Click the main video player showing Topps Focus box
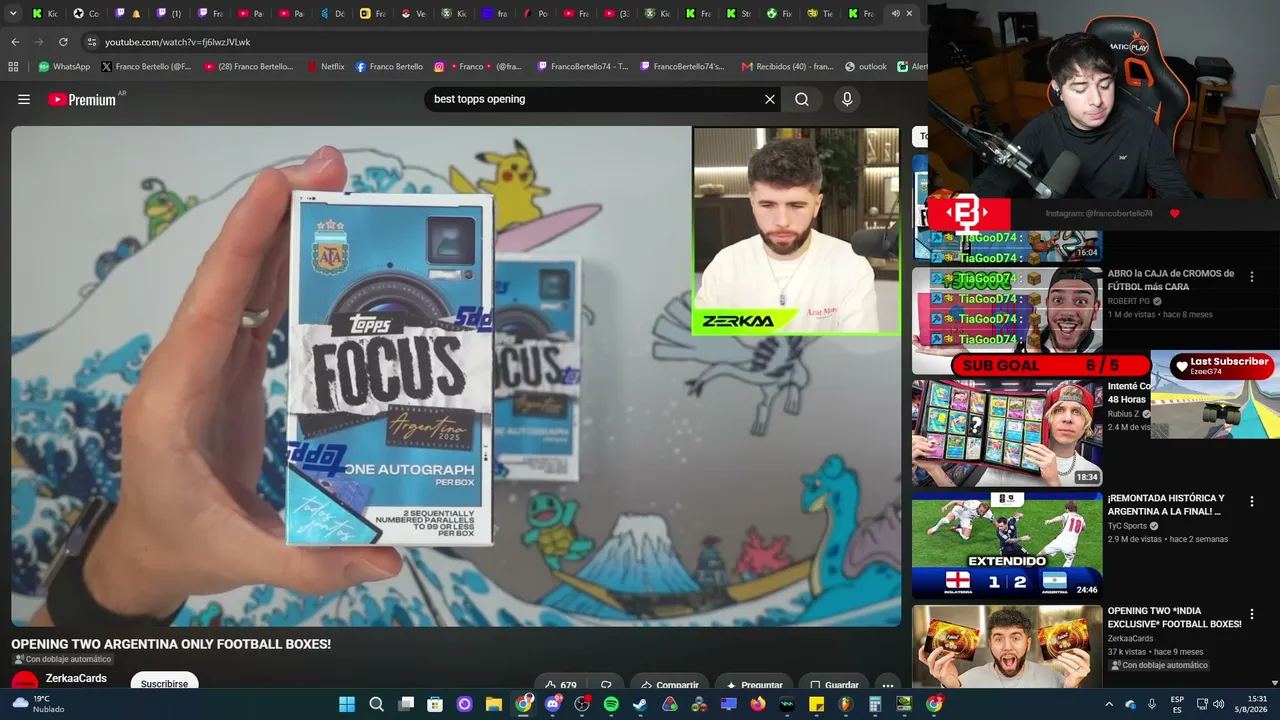Screen dimensions: 1280x720 coord(456,376)
